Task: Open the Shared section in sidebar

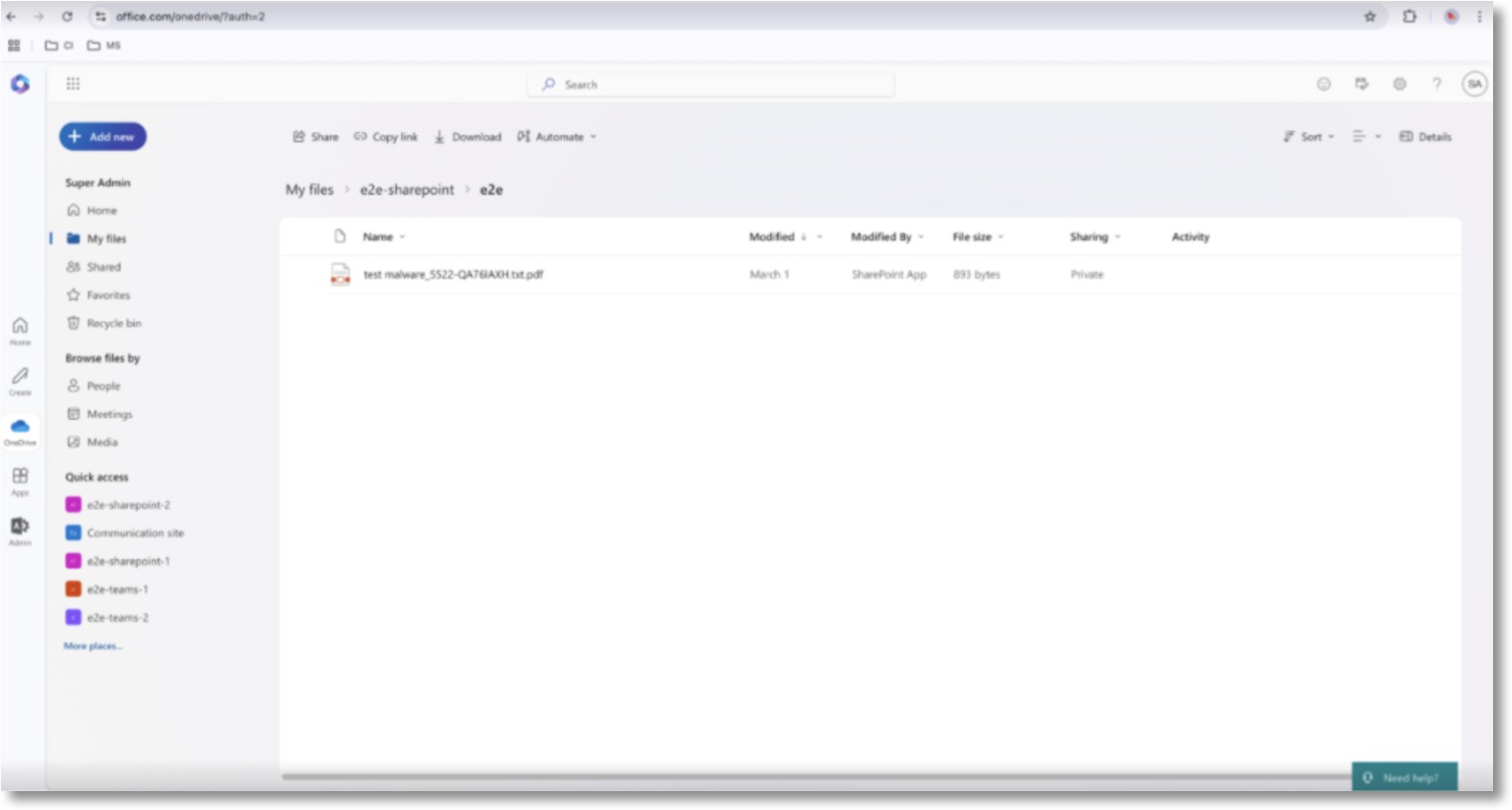Action: pyautogui.click(x=103, y=267)
